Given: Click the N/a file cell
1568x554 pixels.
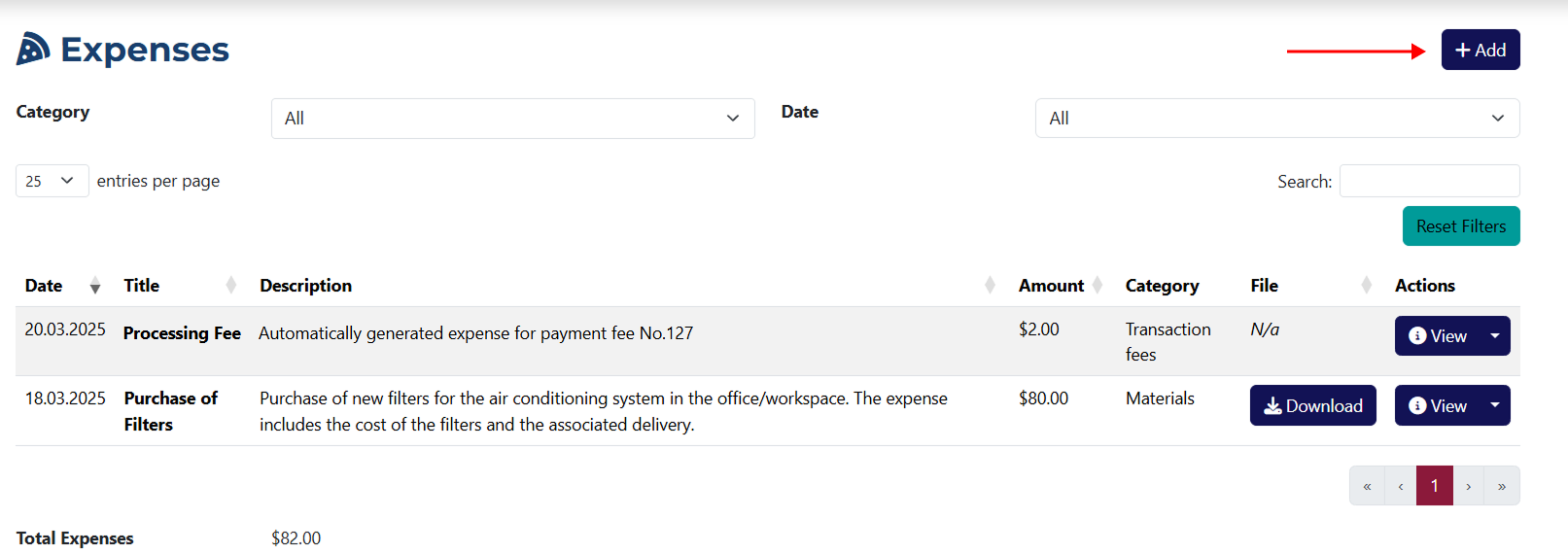Looking at the screenshot, I should click(1264, 329).
